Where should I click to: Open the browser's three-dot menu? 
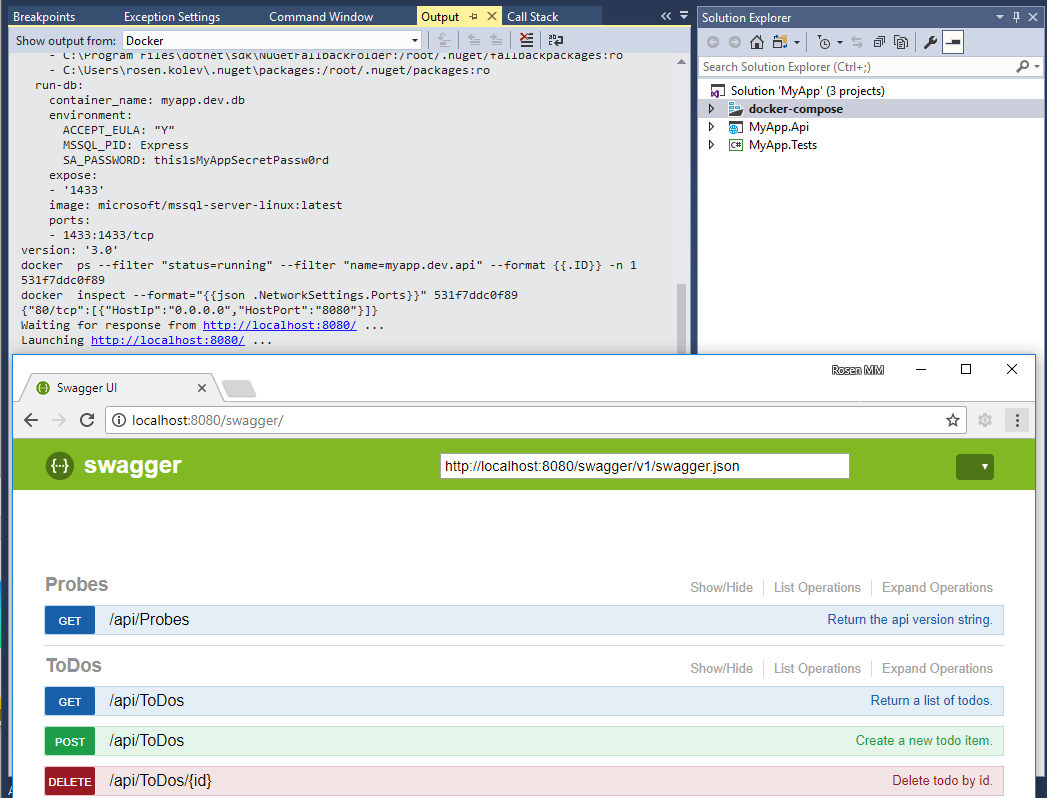tap(1017, 420)
